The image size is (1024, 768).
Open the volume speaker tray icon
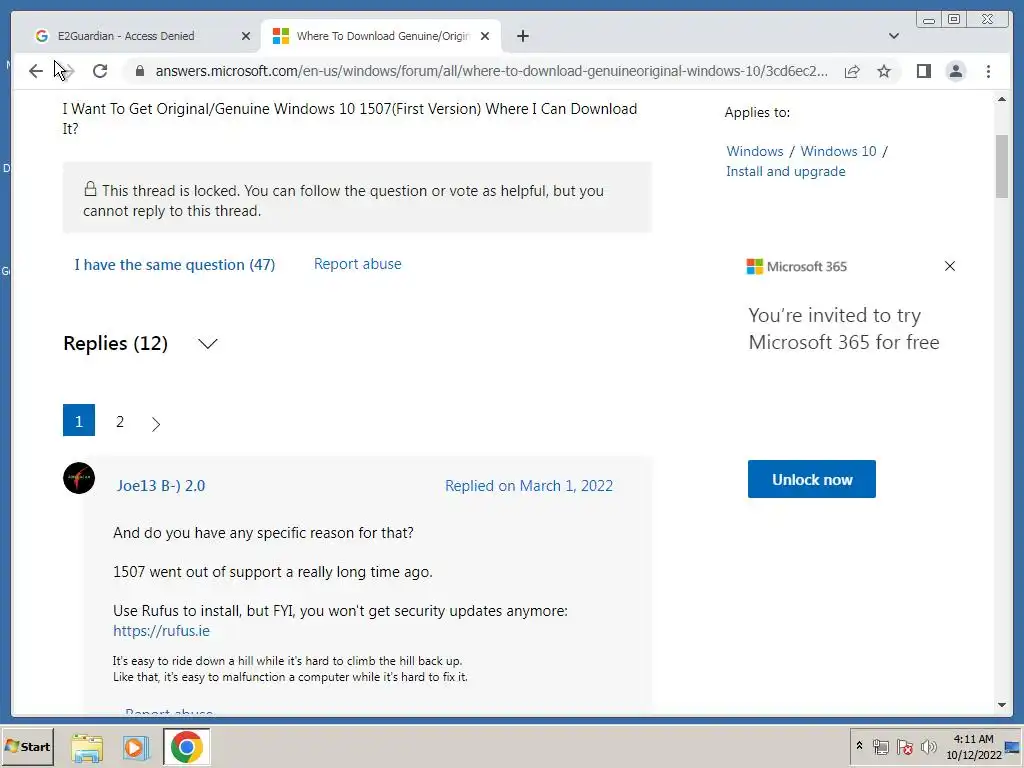coord(928,747)
